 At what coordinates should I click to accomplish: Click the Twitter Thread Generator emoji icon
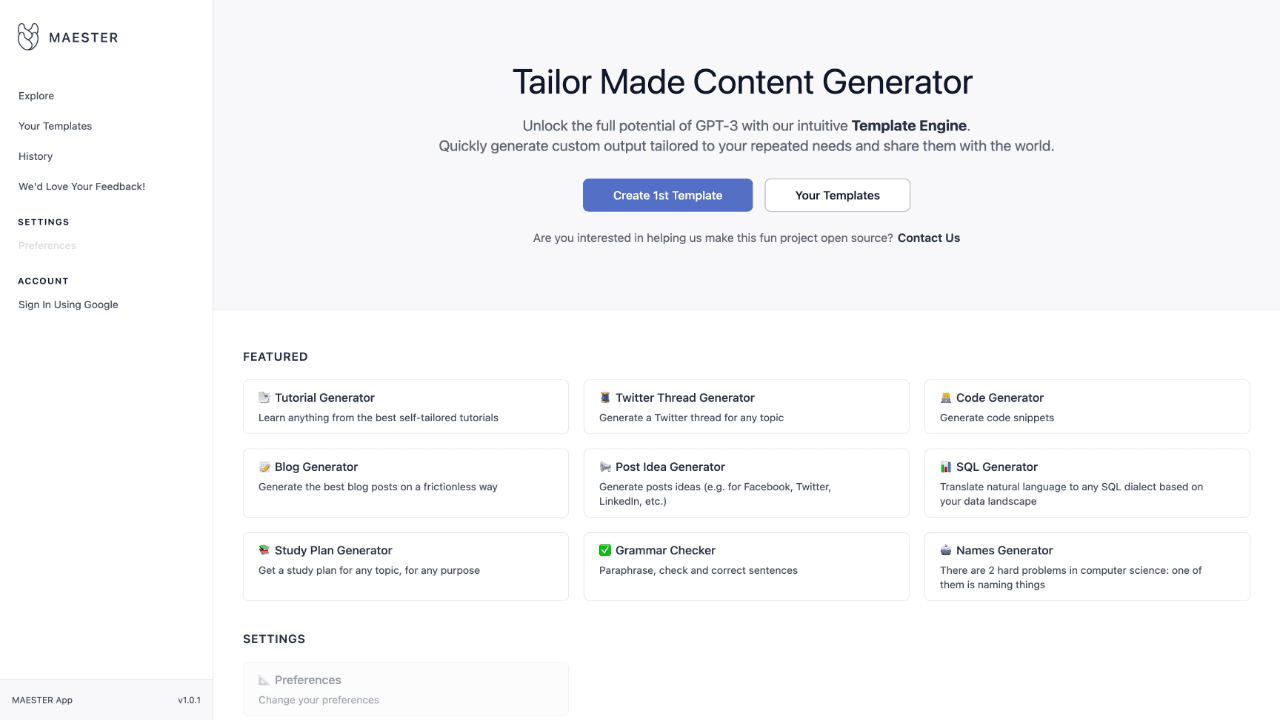click(x=605, y=398)
